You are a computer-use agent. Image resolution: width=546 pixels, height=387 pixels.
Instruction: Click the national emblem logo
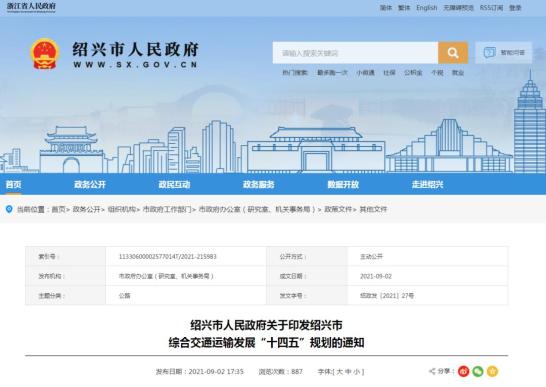point(45,54)
